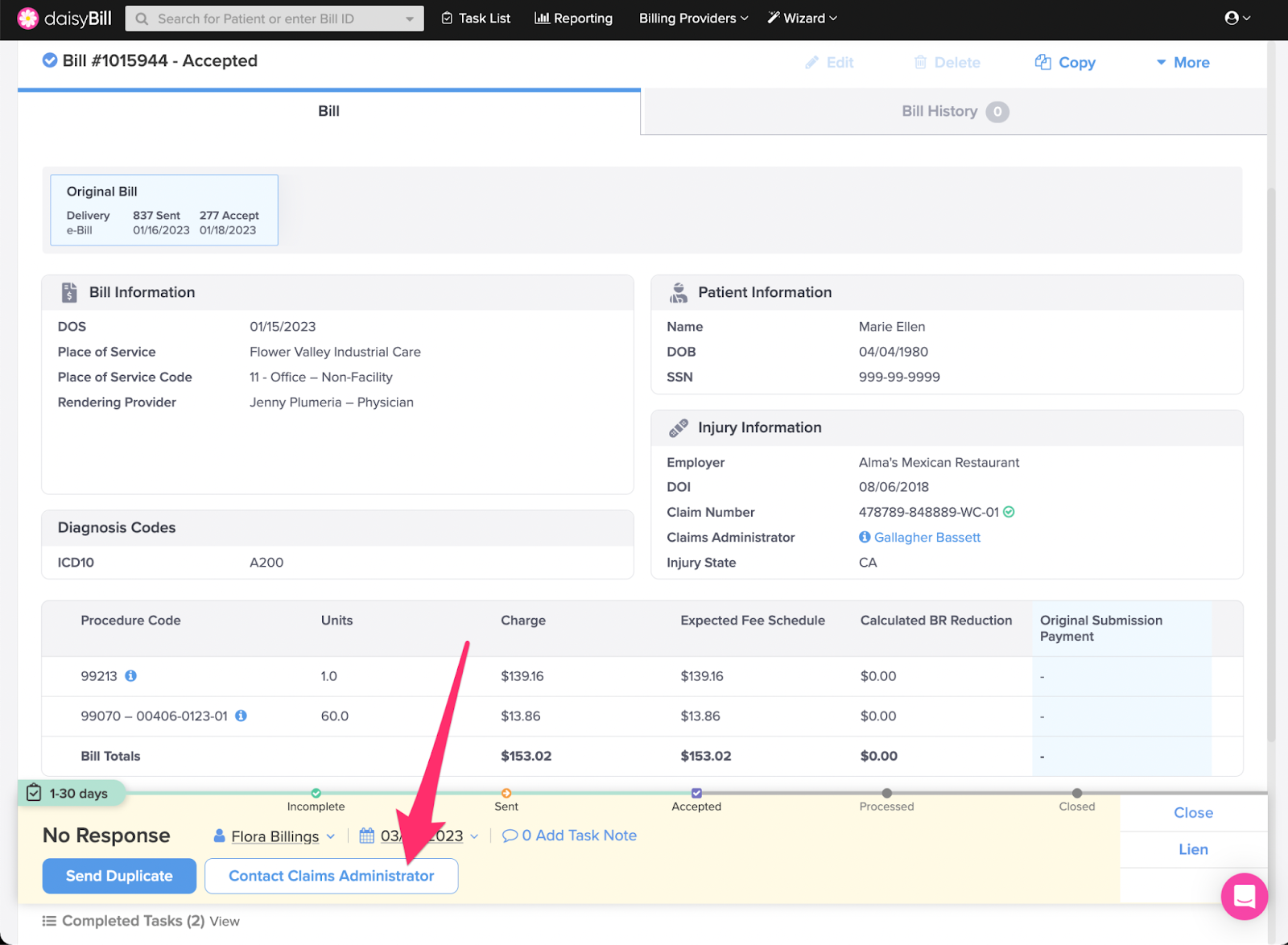Click info icon next to procedure 99213

(x=130, y=676)
